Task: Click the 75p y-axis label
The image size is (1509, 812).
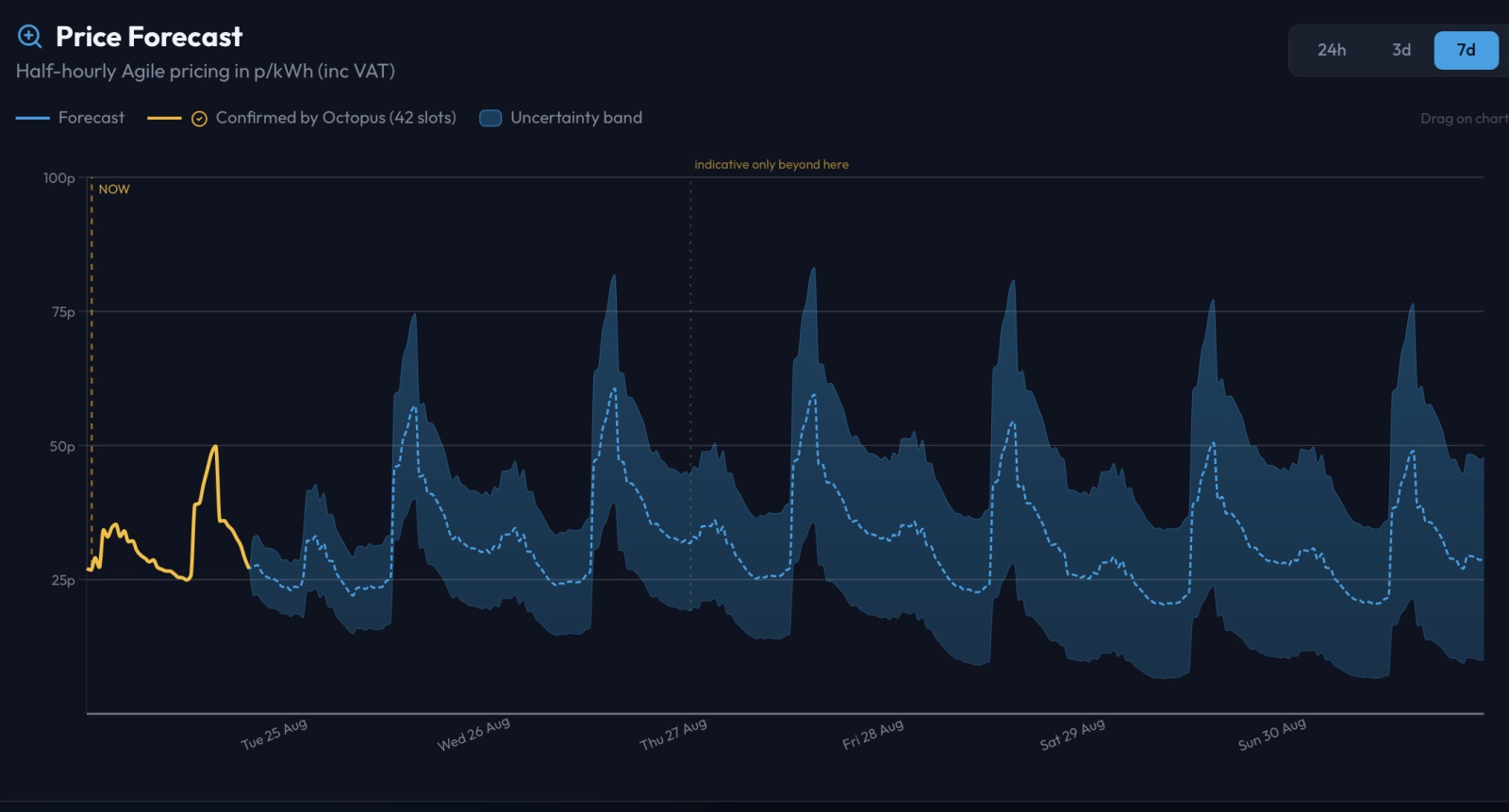Action: point(63,312)
